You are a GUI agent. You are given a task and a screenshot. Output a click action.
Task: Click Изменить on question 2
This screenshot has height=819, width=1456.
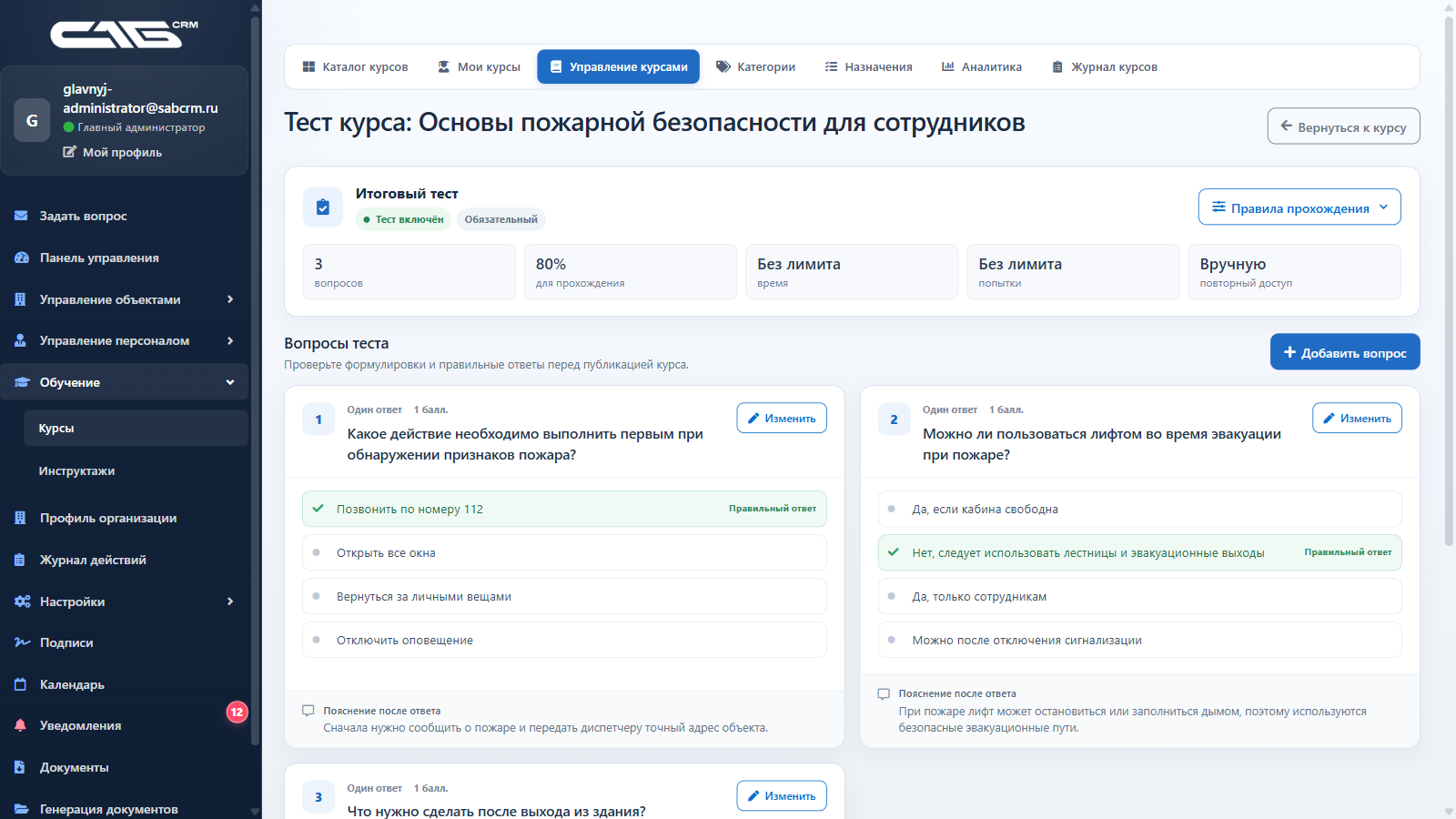click(x=1357, y=418)
